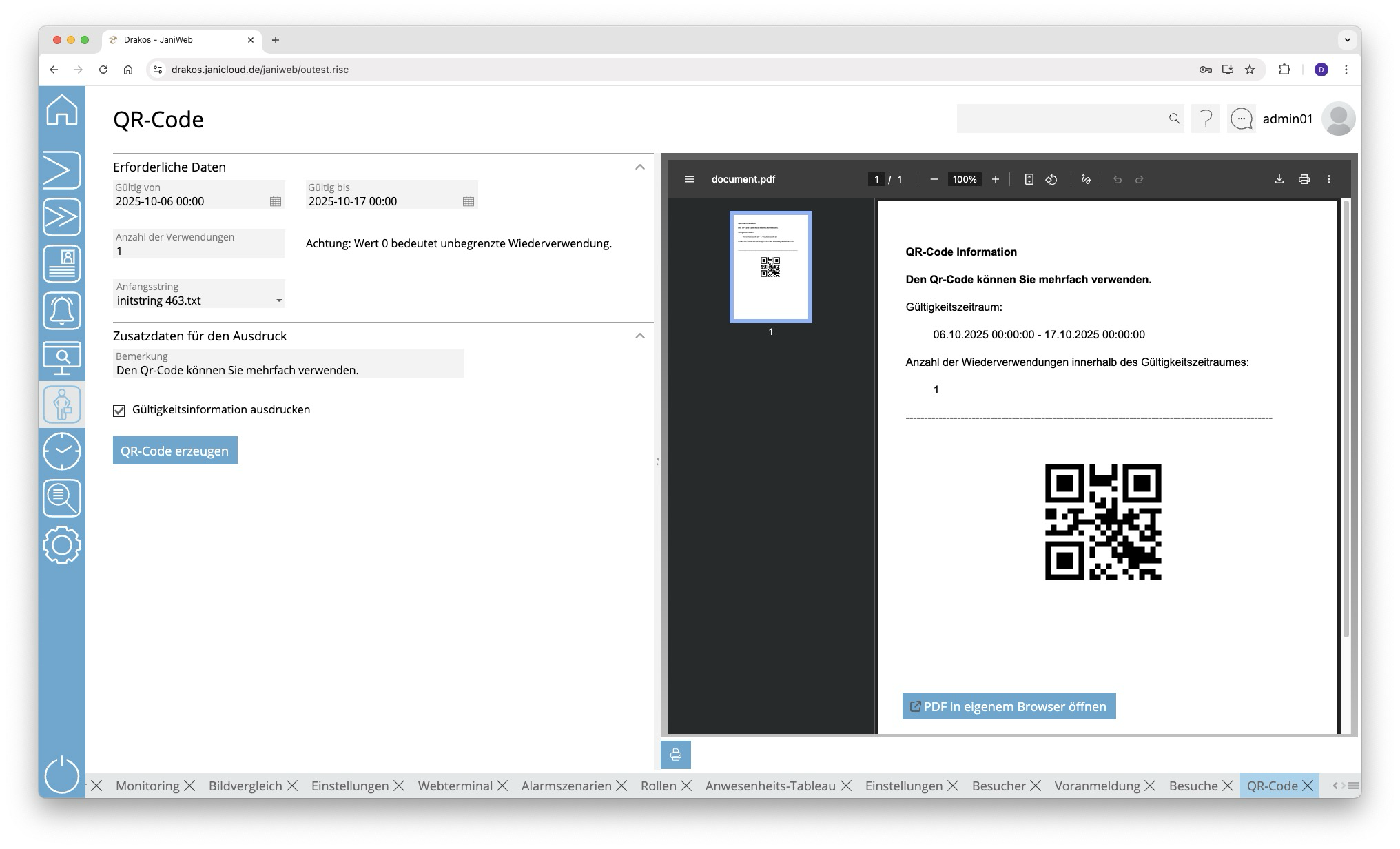
Task: Uncheck Gültigkeitsinformation ausdrucken checkbox
Action: tap(119, 411)
